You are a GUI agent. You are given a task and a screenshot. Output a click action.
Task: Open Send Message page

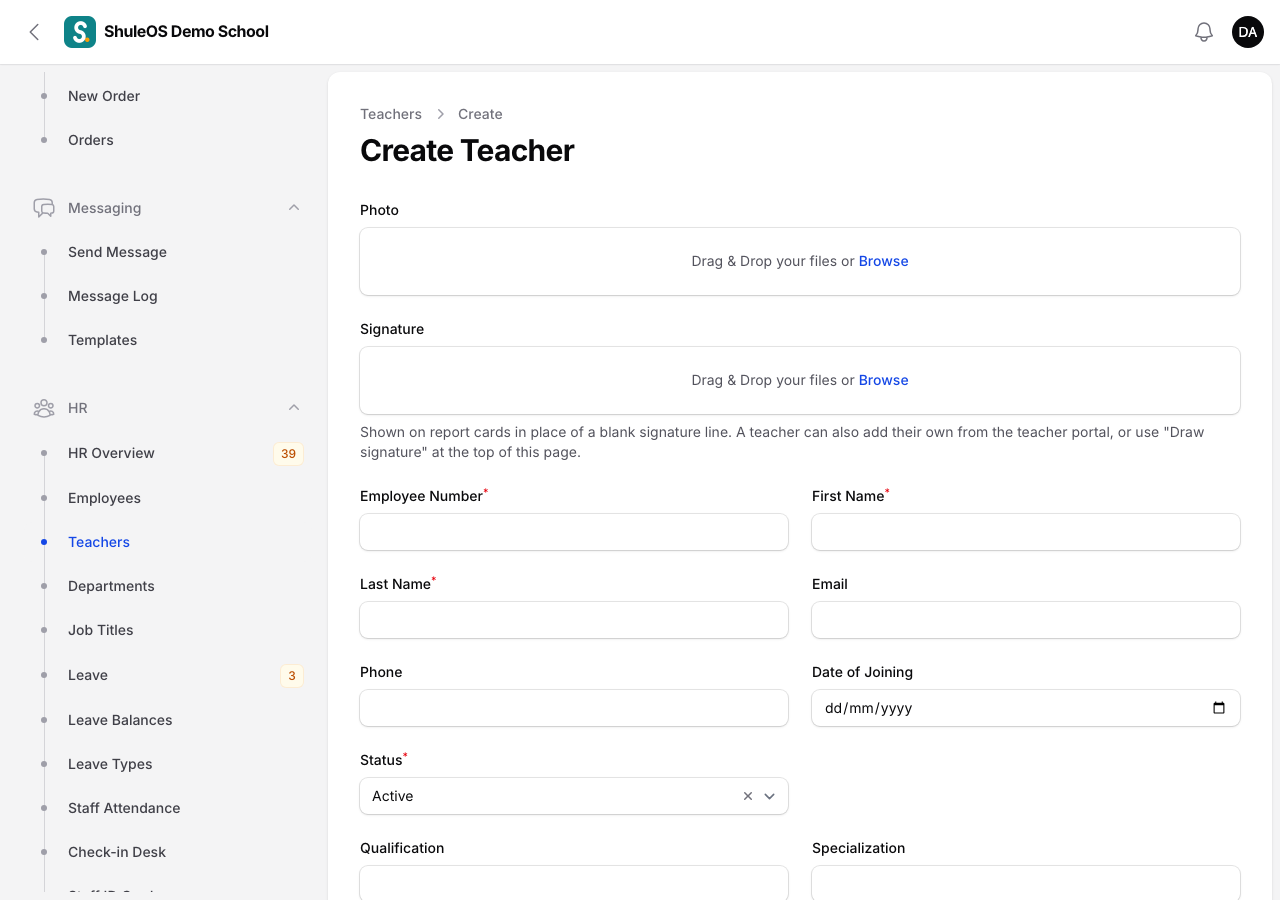point(117,252)
